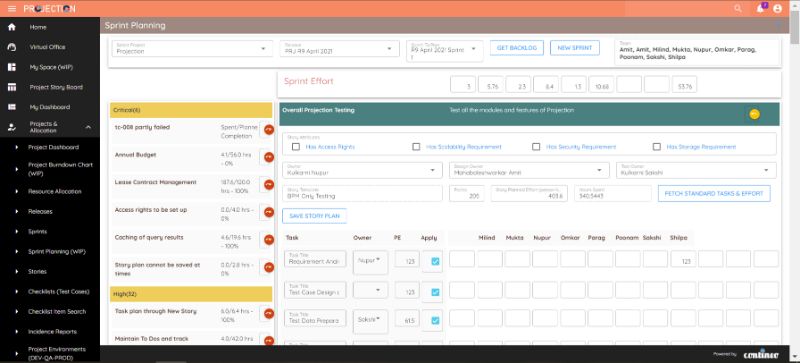Click red arrow for Lease Contract Management
The width and height of the screenshot is (800, 363).
tap(268, 185)
